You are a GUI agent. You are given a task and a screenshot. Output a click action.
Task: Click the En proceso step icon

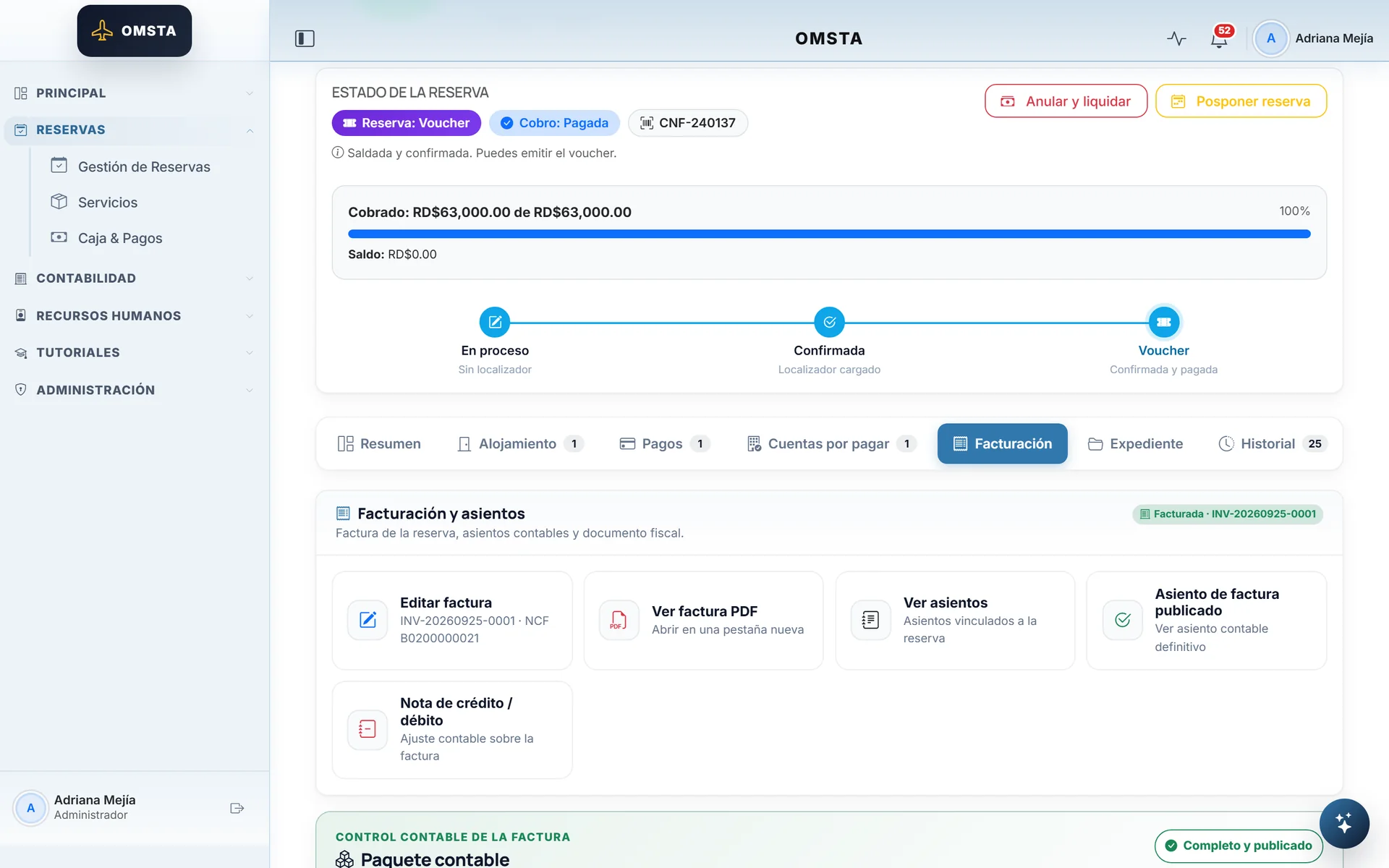(x=495, y=322)
